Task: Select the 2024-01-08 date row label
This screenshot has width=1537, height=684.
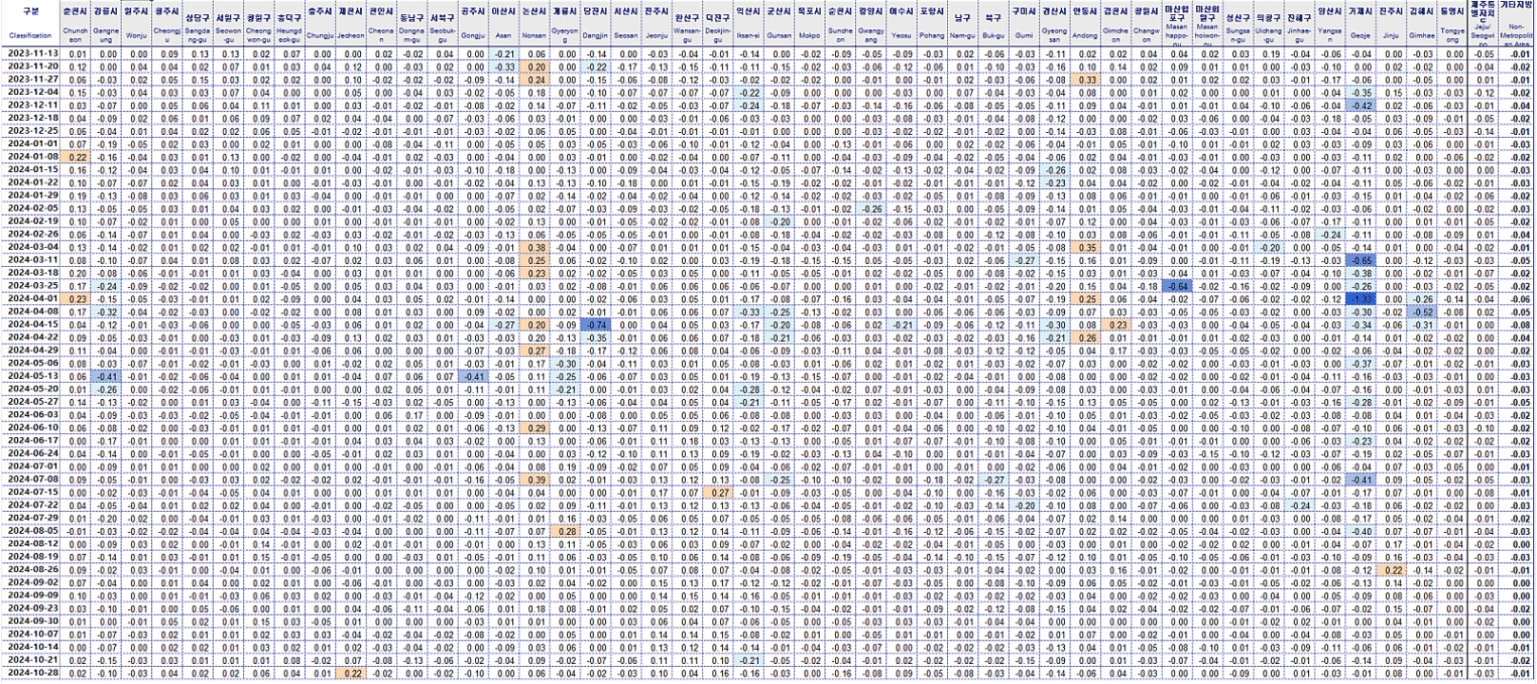Action: (x=30, y=157)
